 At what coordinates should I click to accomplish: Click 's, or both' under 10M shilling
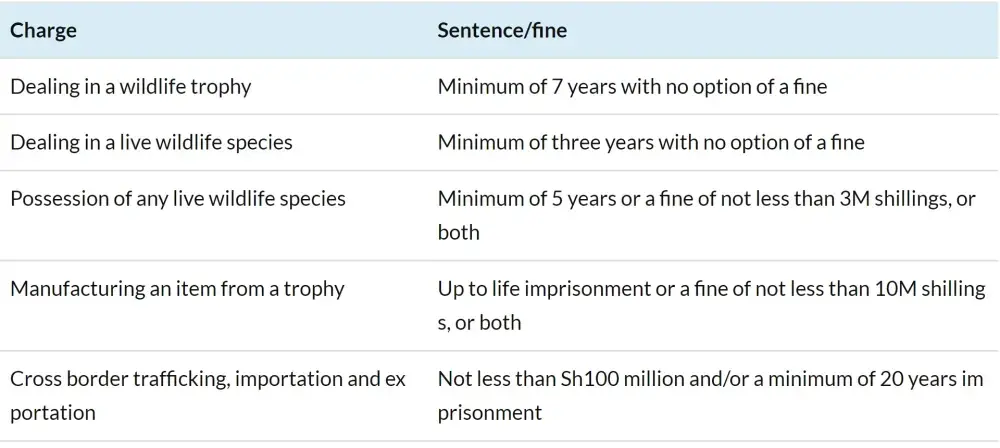coord(479,322)
